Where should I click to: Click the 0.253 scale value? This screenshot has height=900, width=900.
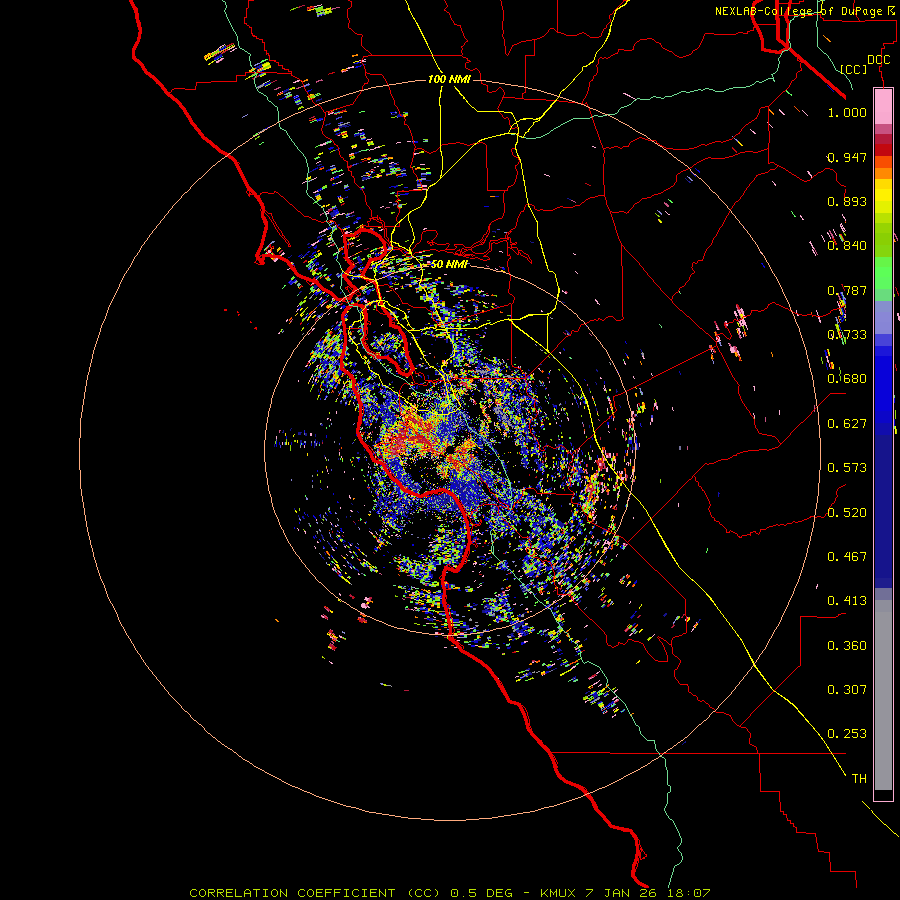847,734
